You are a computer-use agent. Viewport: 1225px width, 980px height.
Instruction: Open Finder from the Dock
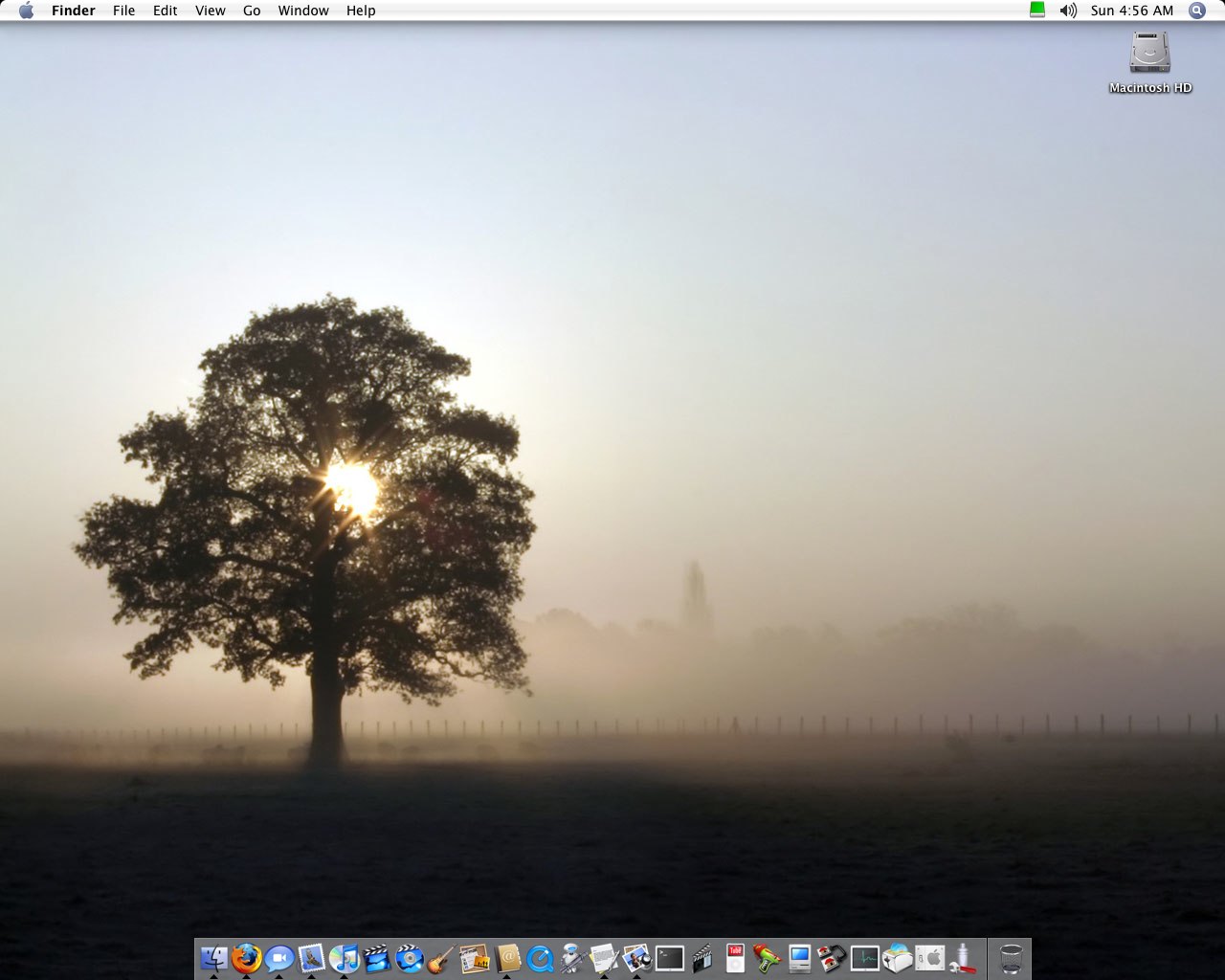(x=213, y=958)
